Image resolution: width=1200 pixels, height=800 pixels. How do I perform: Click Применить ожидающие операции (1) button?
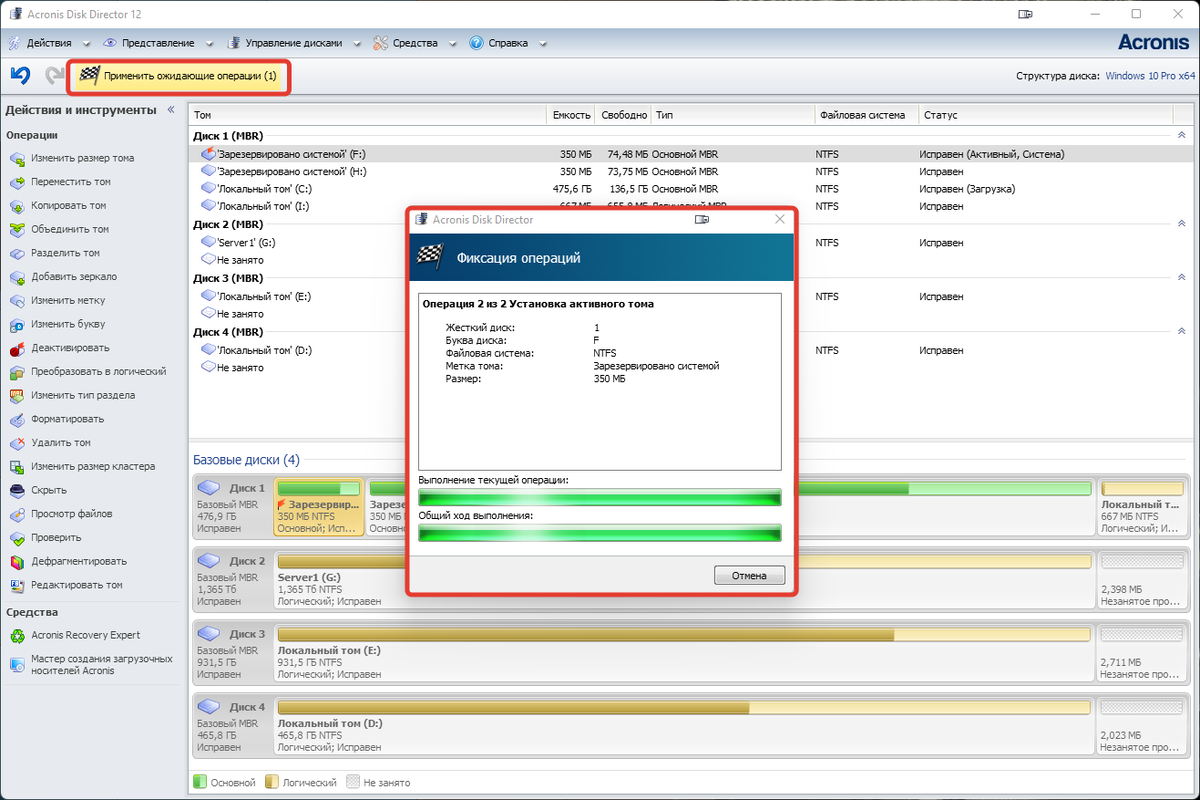[x=178, y=76]
